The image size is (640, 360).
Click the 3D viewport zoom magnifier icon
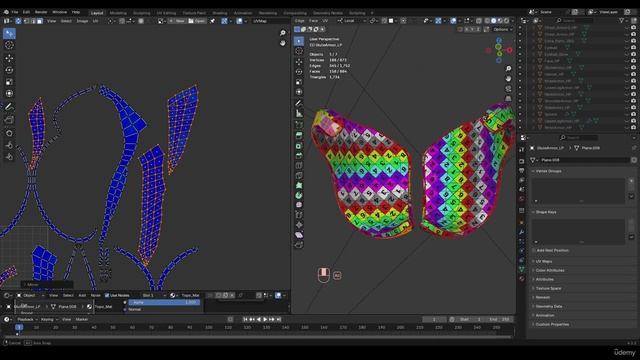tap(508, 69)
